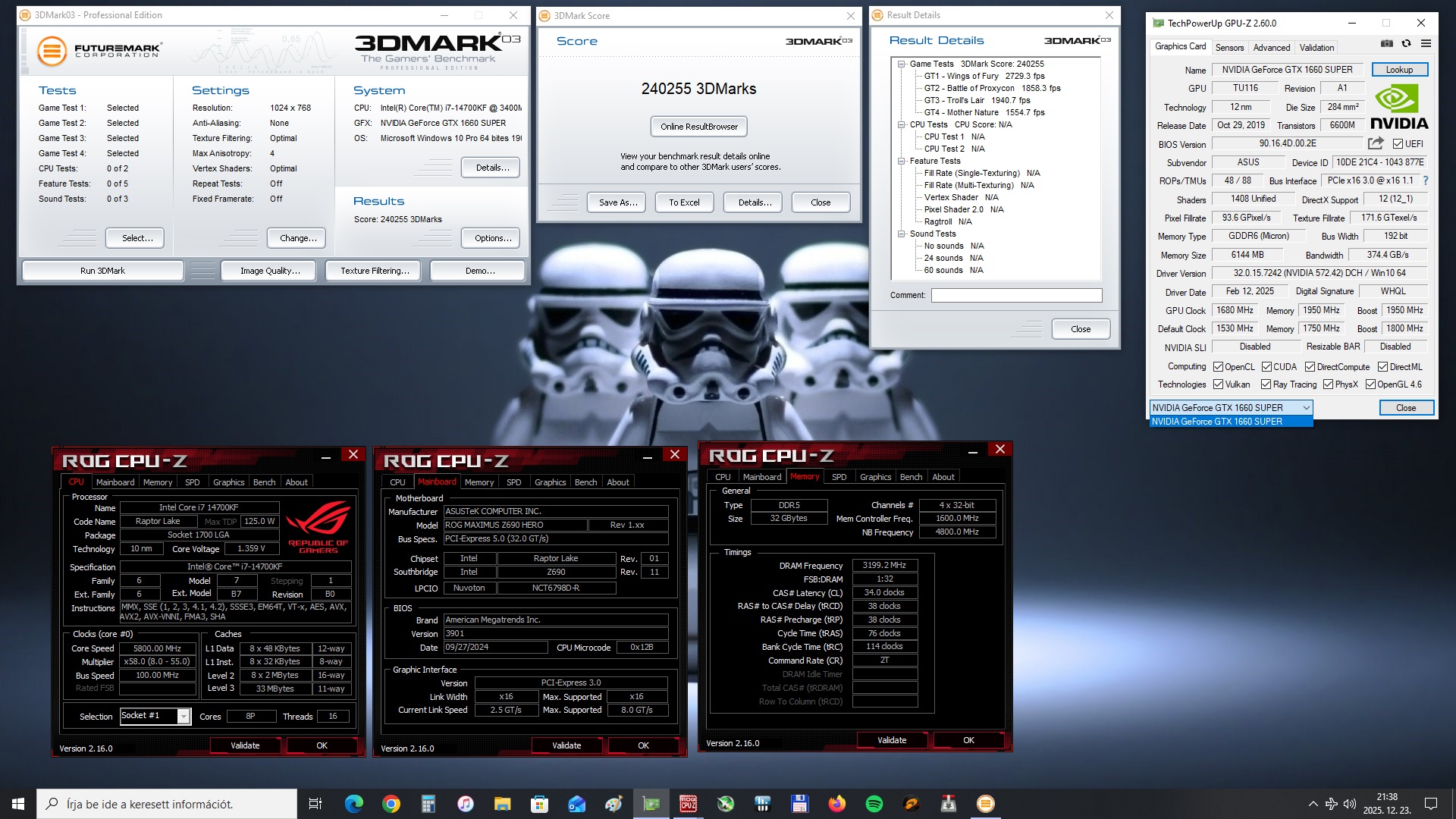Click the GPU-Z screenshot camera icon

coord(1386,44)
